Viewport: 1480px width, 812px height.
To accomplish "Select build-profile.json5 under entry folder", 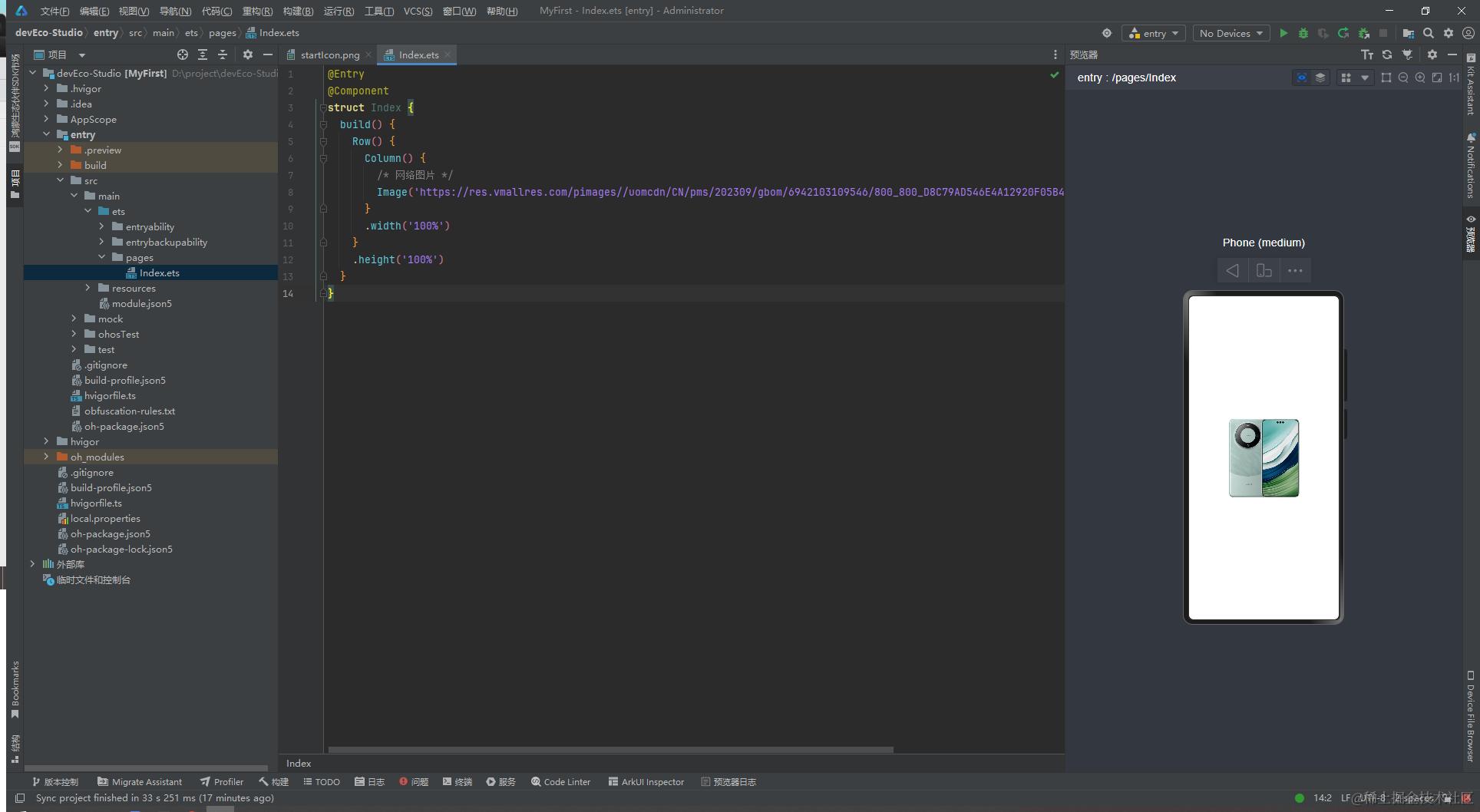I will [x=118, y=380].
